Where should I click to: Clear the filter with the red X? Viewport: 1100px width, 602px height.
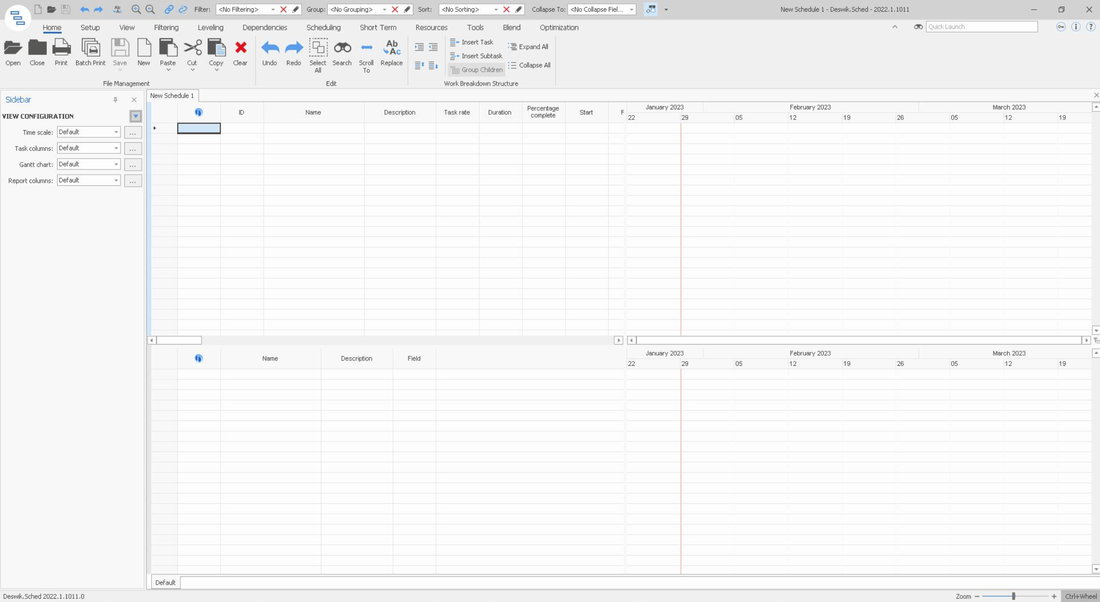tap(283, 9)
